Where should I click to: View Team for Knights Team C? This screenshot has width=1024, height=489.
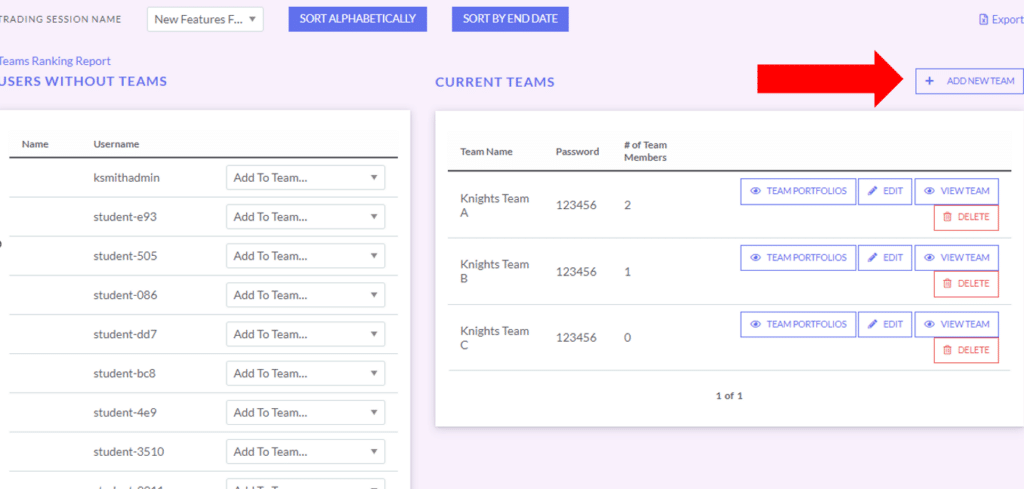point(957,324)
